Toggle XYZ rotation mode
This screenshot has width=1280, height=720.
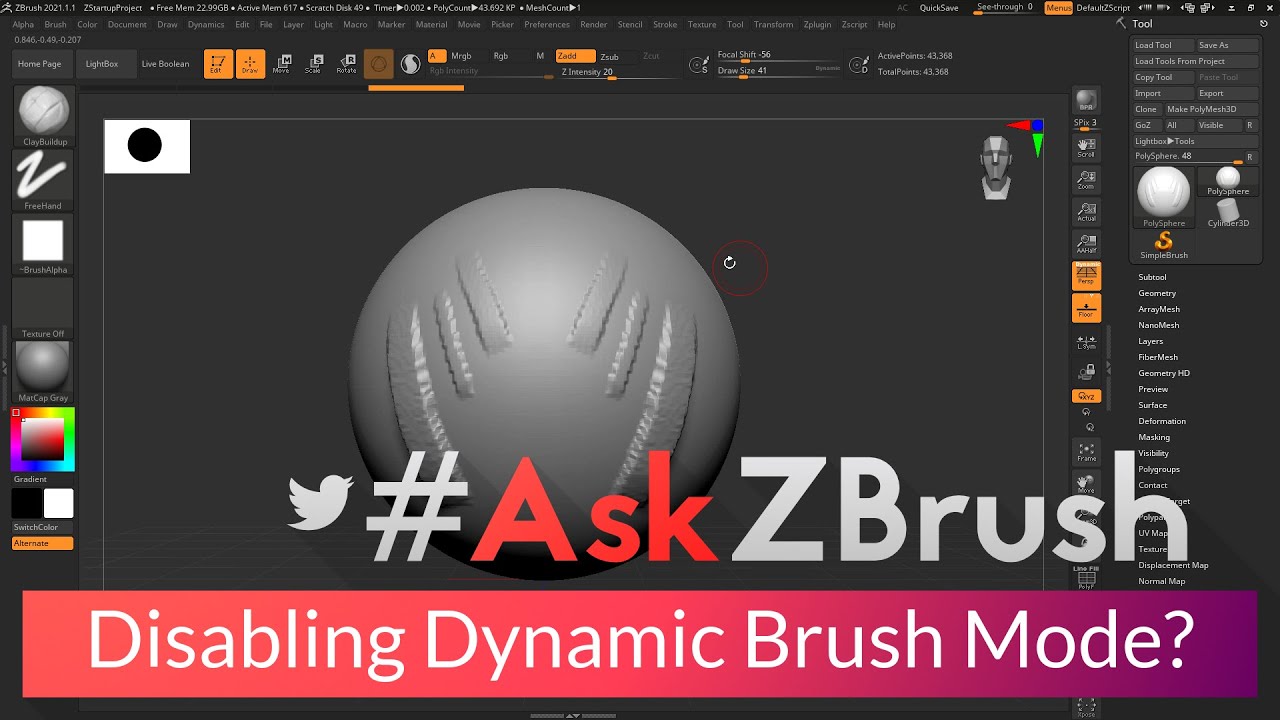(x=1086, y=396)
